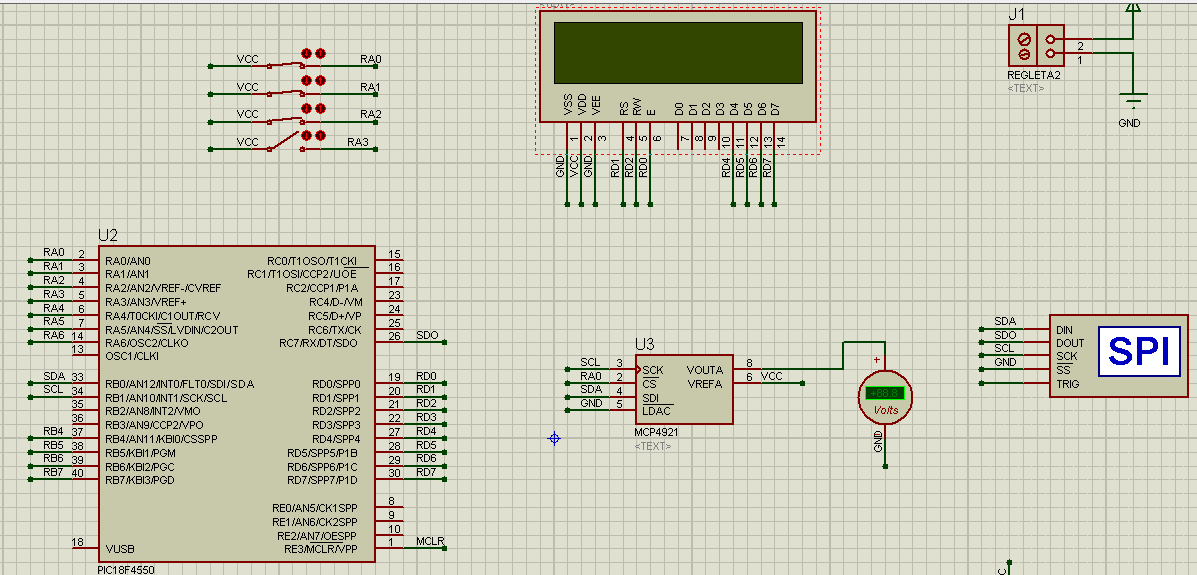1197x575 pixels.
Task: Click the RB0/AN12/INT0/FLT0/SDI/SDA pin name
Action: [x=179, y=384]
